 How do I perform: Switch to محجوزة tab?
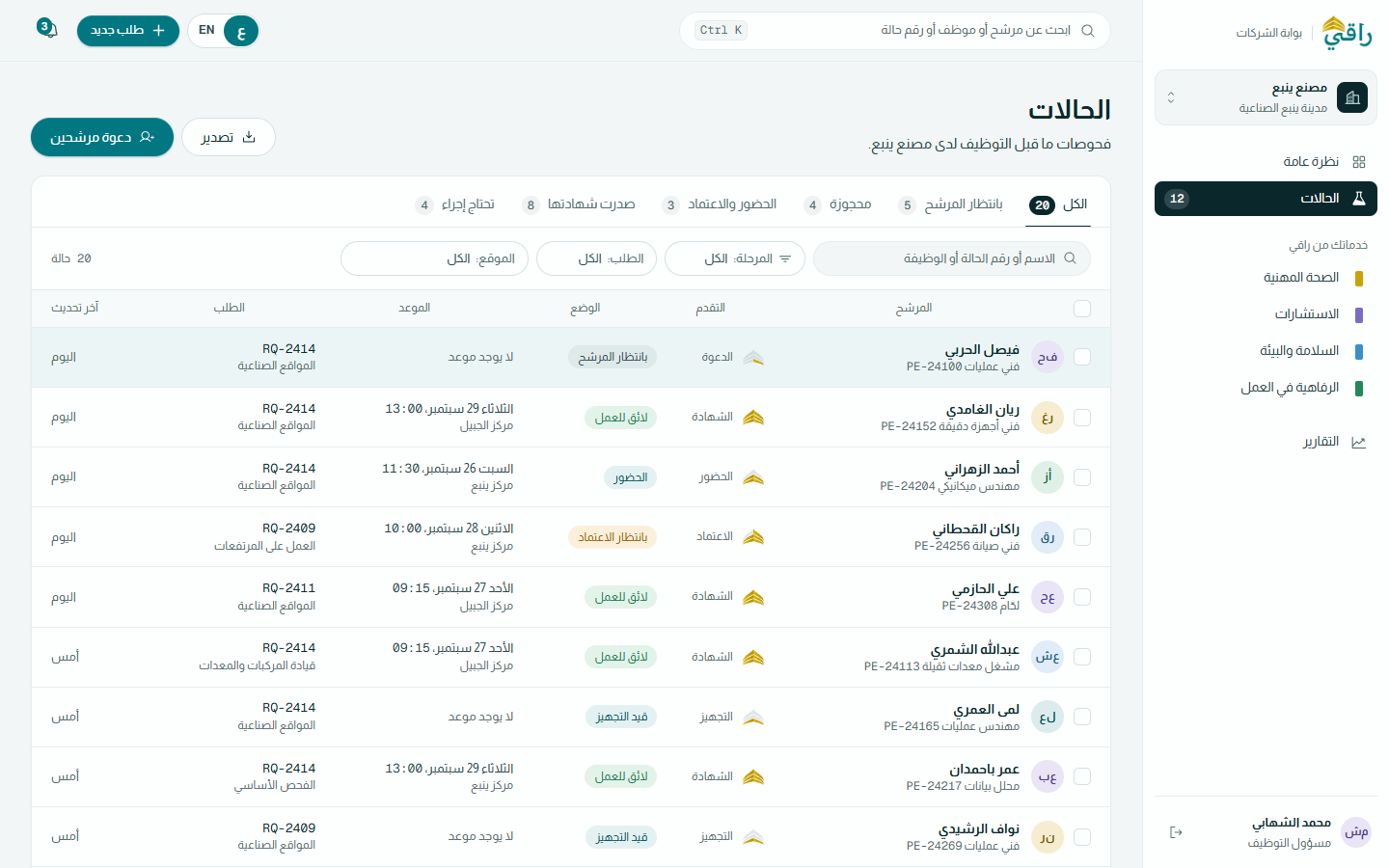point(837,204)
